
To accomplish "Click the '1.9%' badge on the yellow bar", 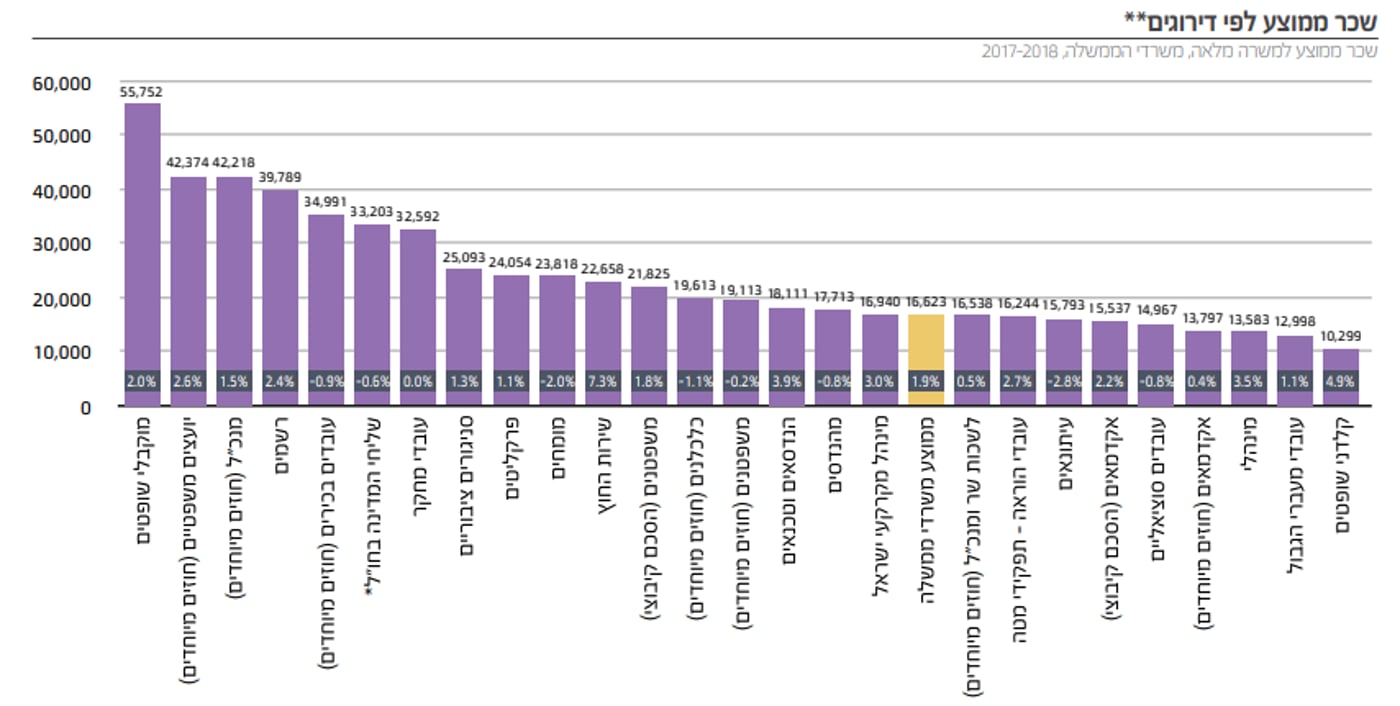I will (926, 381).
